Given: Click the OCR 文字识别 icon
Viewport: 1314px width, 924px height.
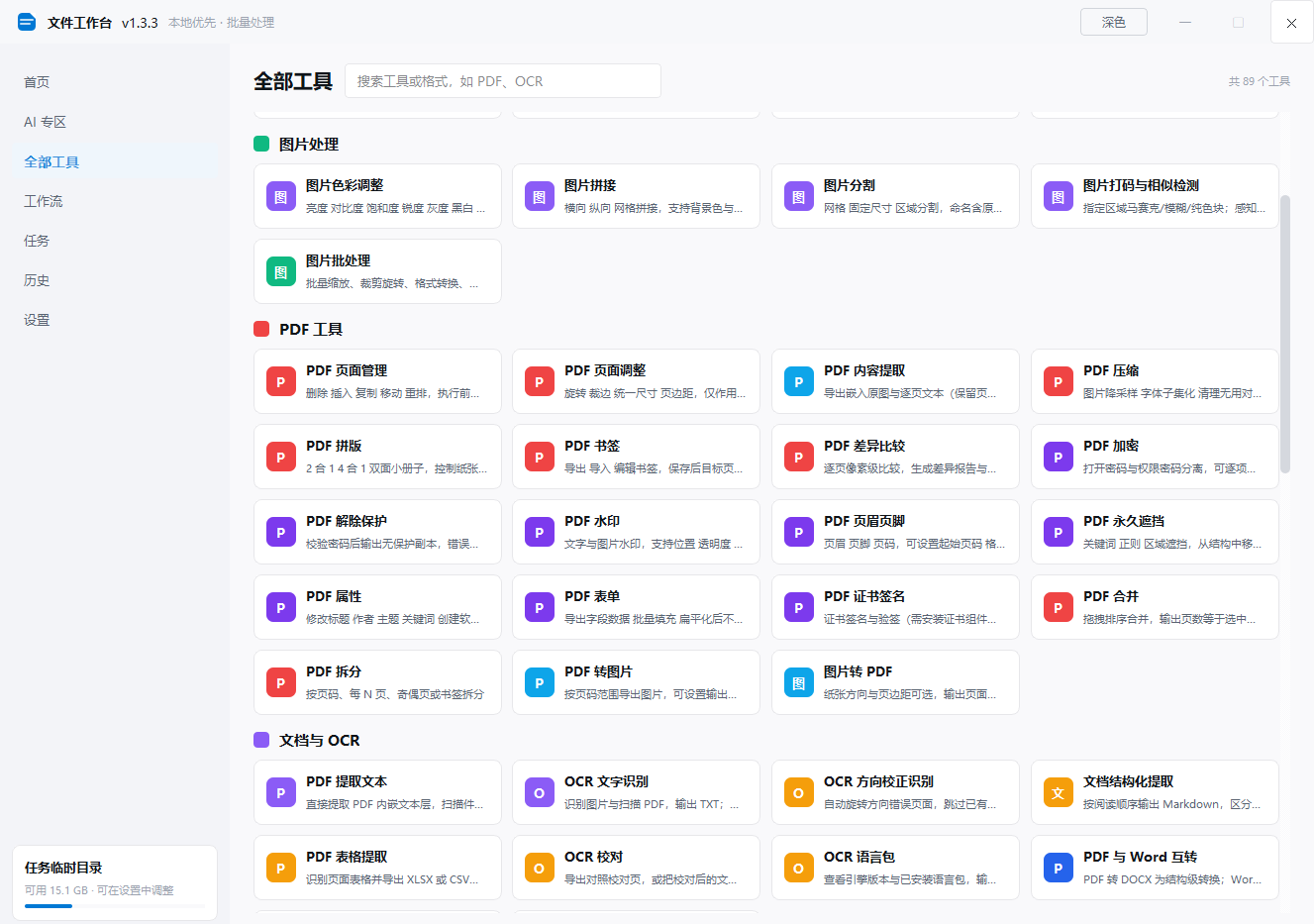Looking at the screenshot, I should (540, 792).
